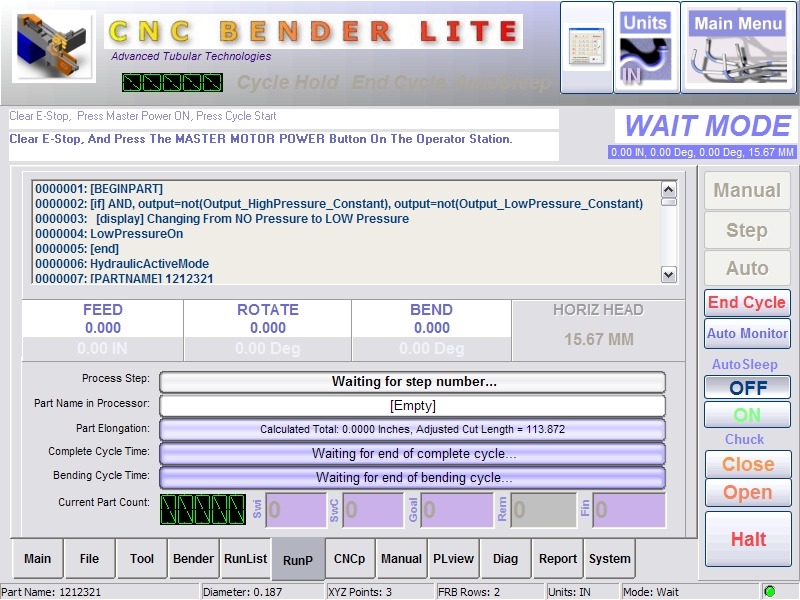The height and width of the screenshot is (600, 800).
Task: Open the Diag tab
Action: (x=506, y=559)
